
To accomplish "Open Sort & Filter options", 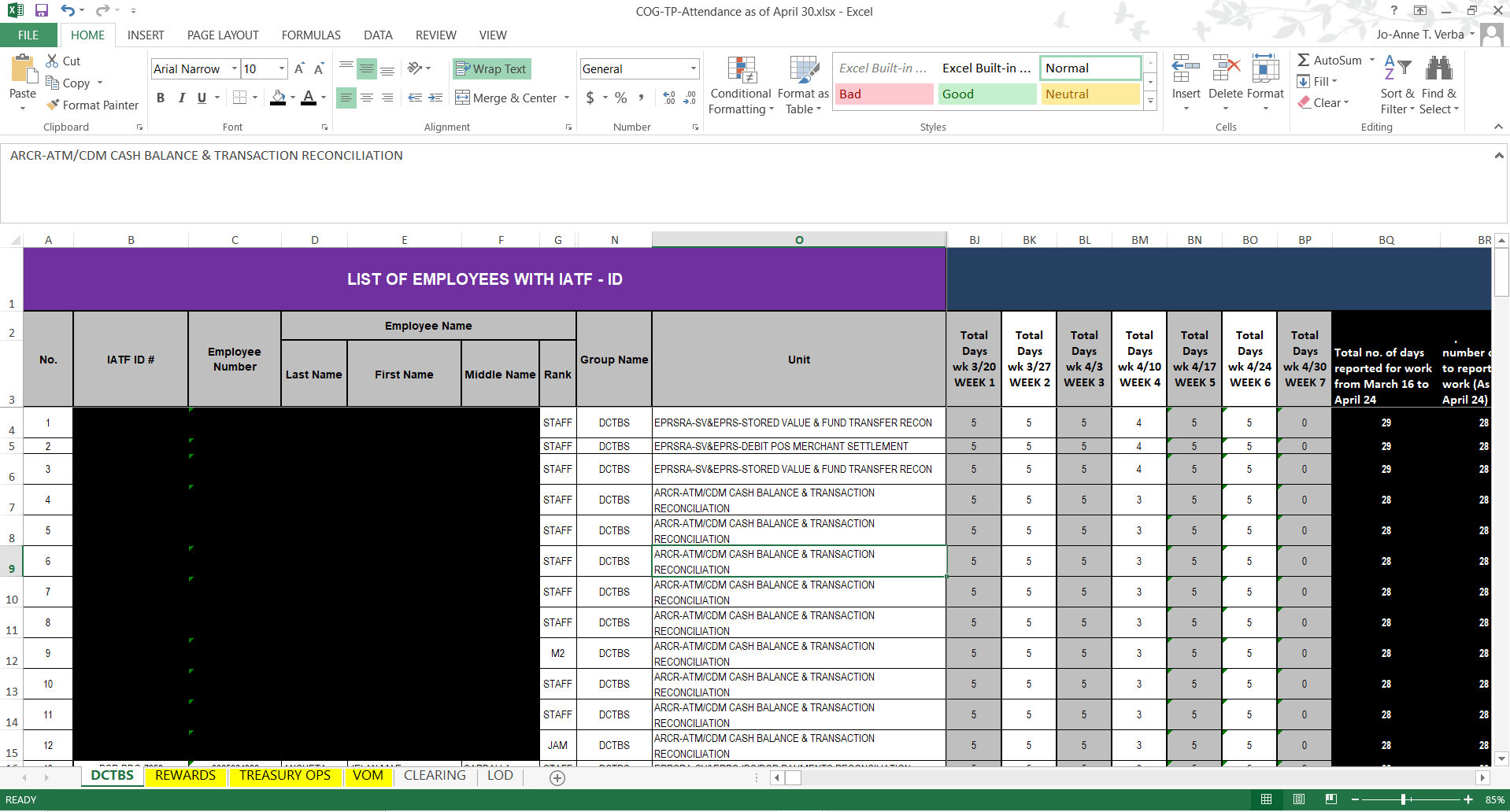I will point(1397,84).
